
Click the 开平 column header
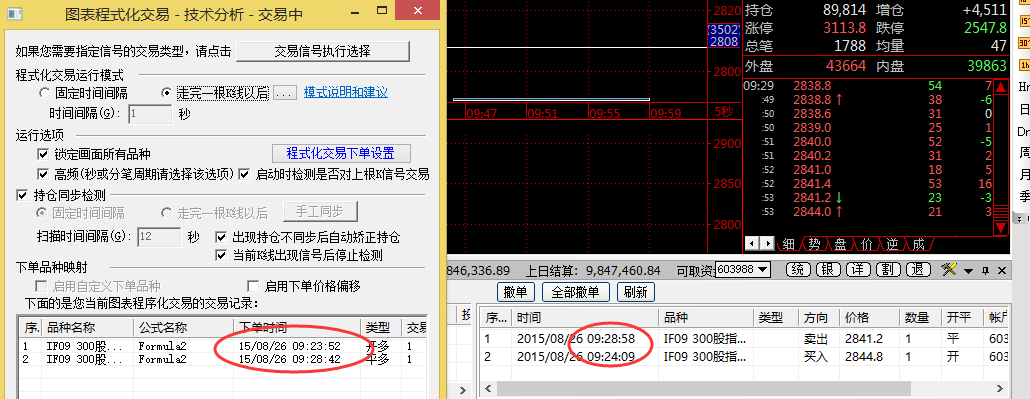(962, 317)
